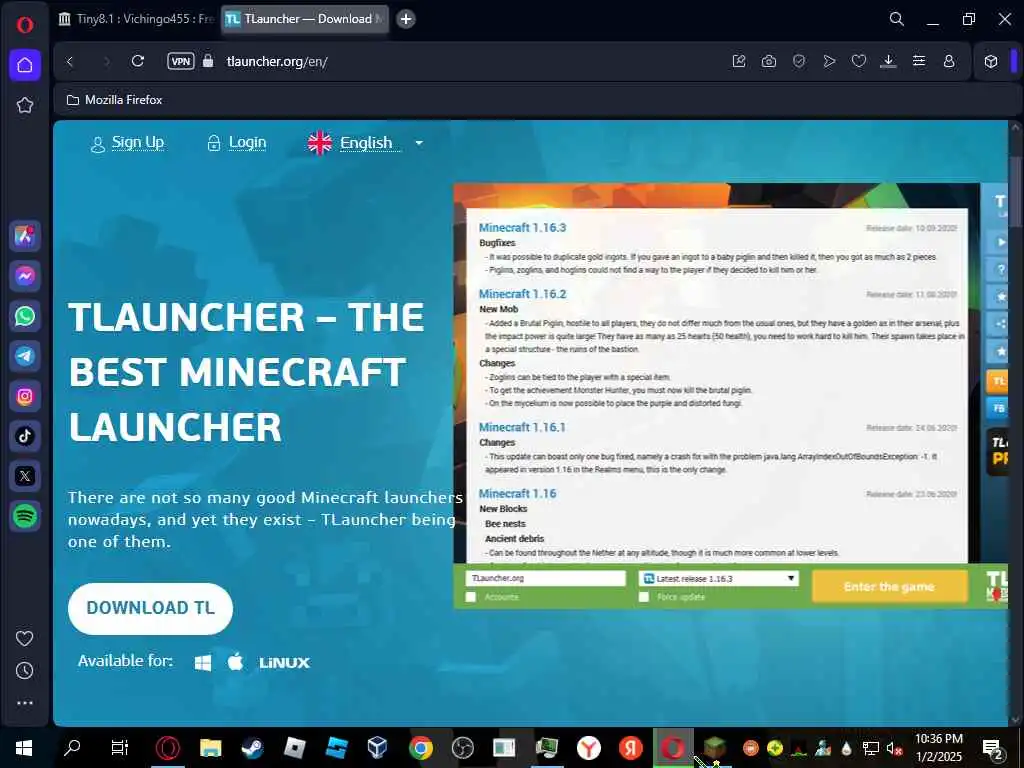This screenshot has height=768, width=1024.
Task: Open a new tab with plus button
Action: (x=406, y=19)
